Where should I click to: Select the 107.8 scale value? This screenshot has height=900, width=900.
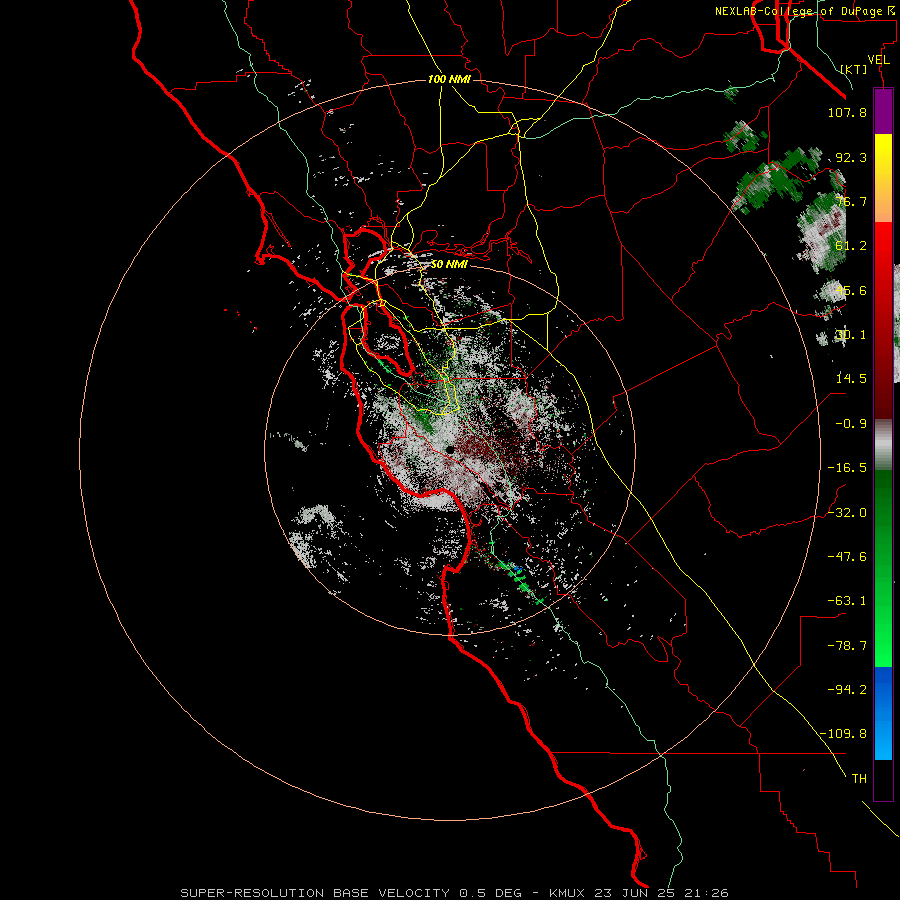tap(847, 112)
